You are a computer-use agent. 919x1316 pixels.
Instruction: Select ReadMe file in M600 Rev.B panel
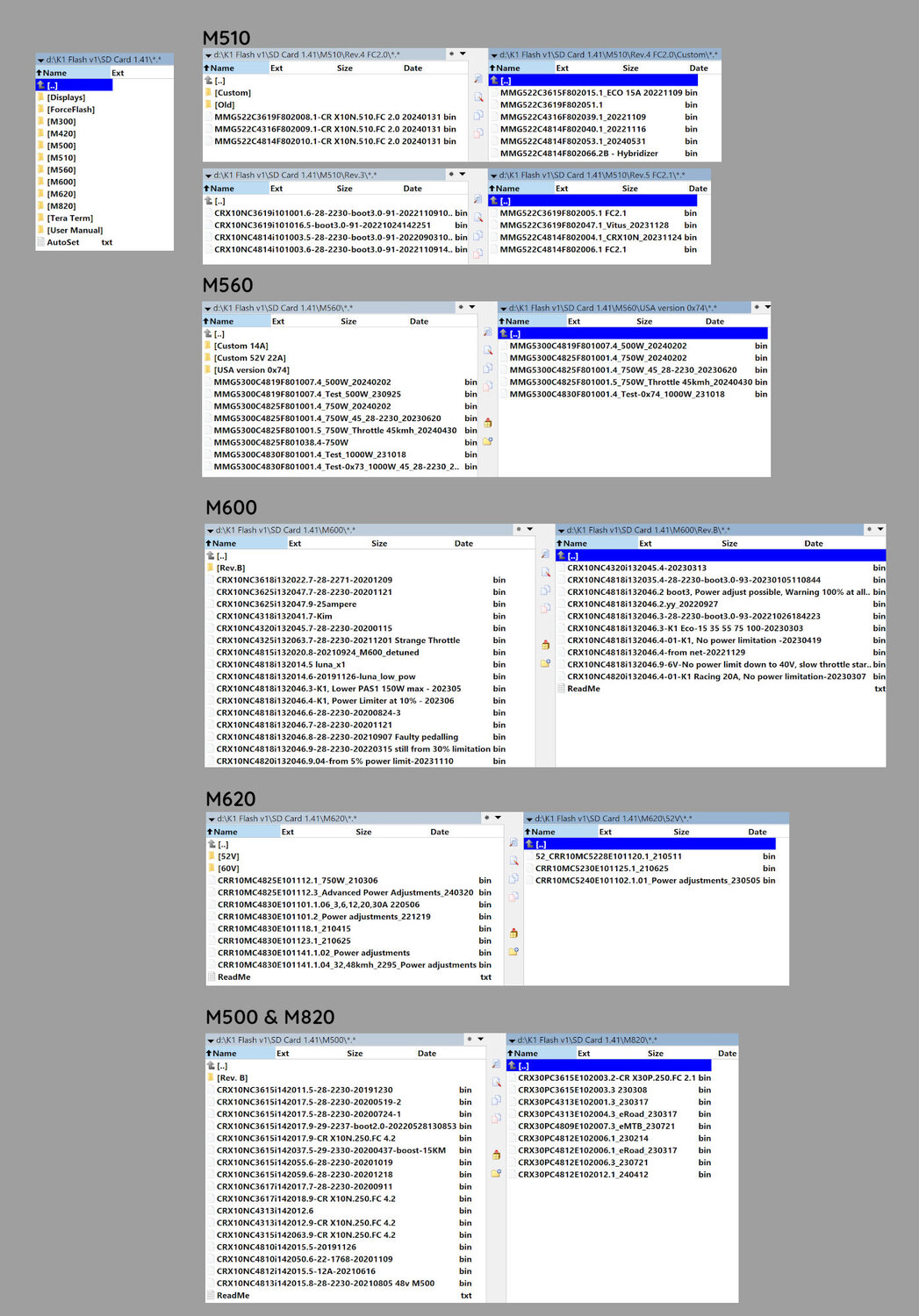(583, 690)
